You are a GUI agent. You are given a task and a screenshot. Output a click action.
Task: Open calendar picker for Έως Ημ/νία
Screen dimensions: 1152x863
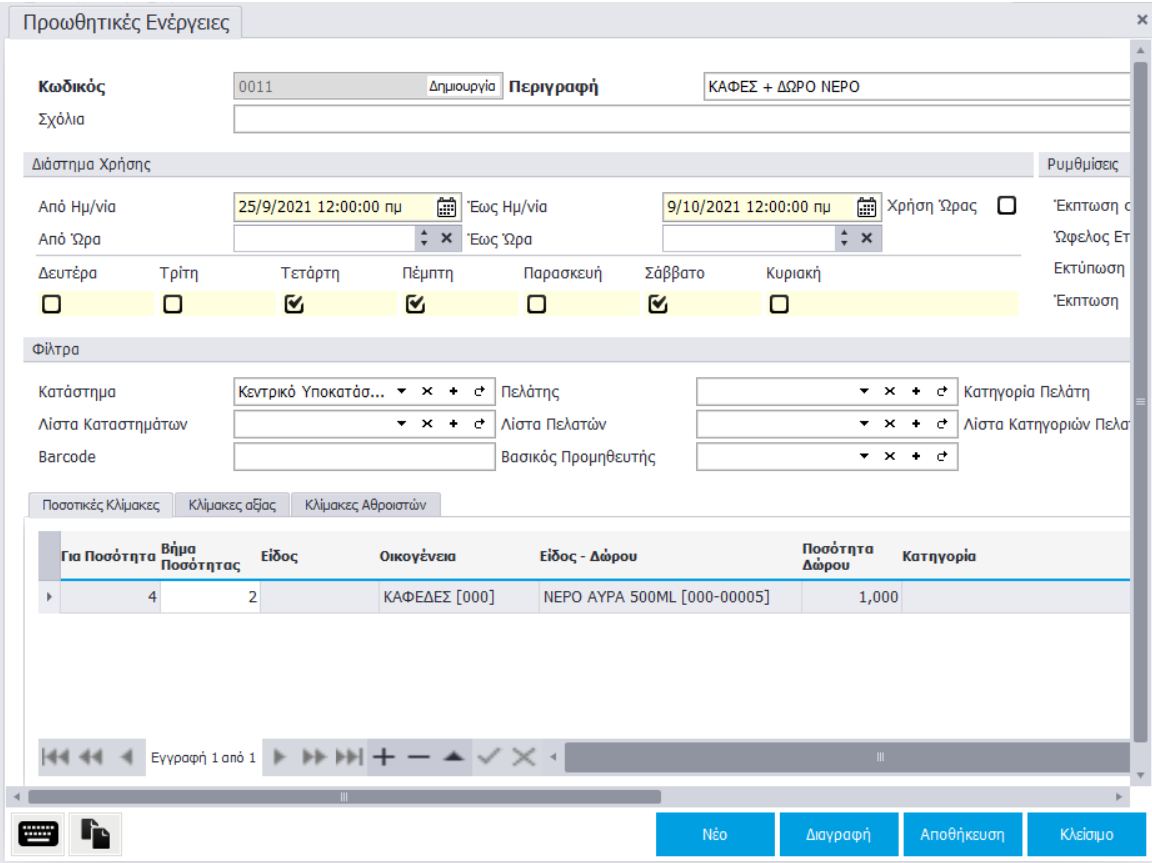click(867, 207)
